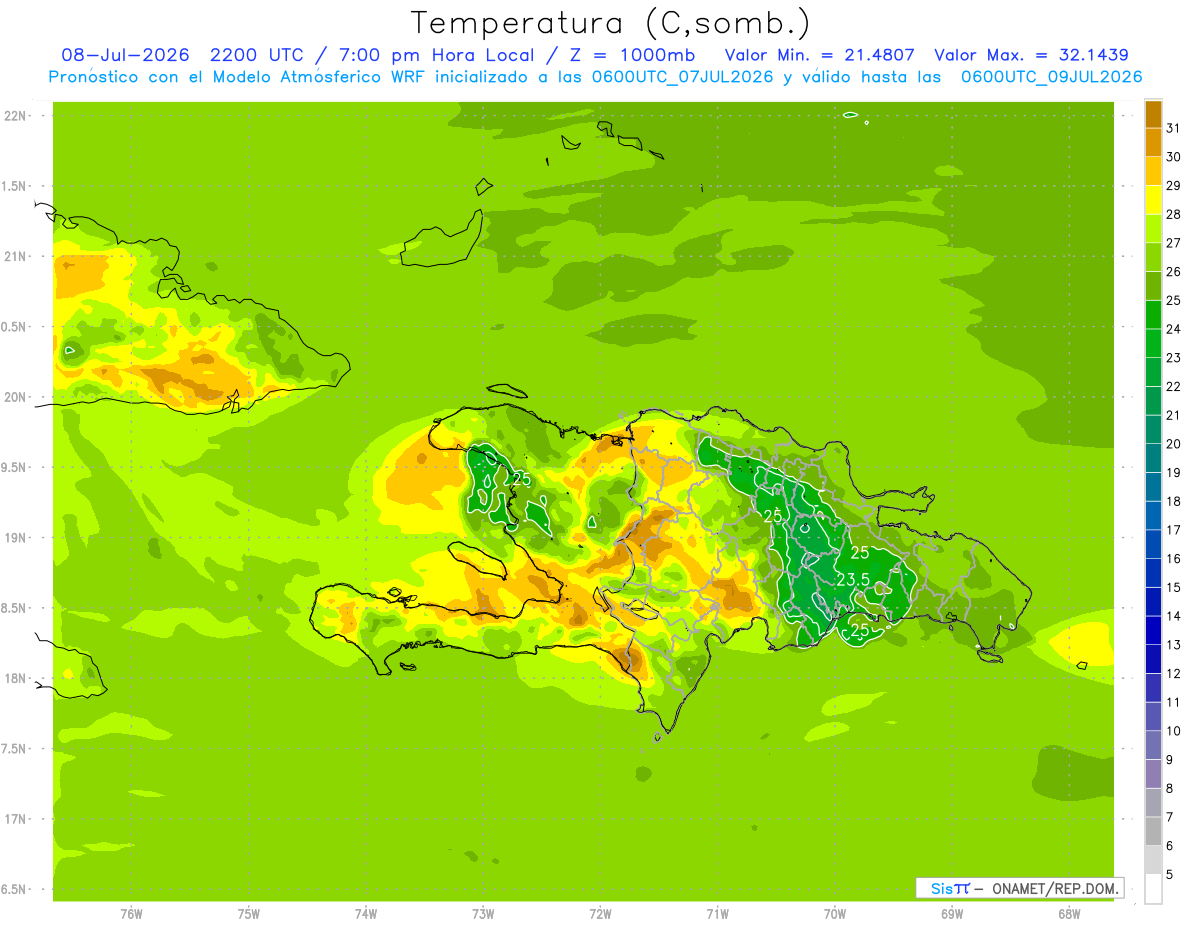The image size is (1200, 927).
Task: Select initialization time "0600UTC_07JUL2026"
Action: [x=682, y=77]
